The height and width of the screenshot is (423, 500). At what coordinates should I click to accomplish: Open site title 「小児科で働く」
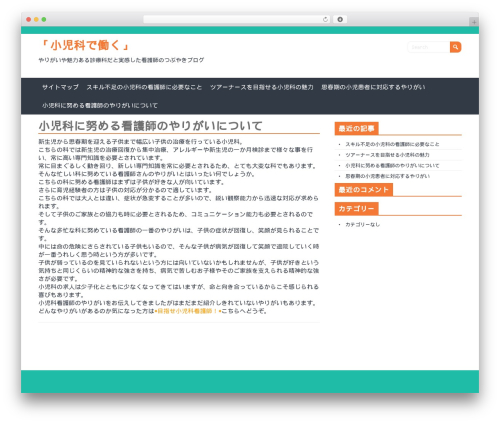click(x=84, y=45)
